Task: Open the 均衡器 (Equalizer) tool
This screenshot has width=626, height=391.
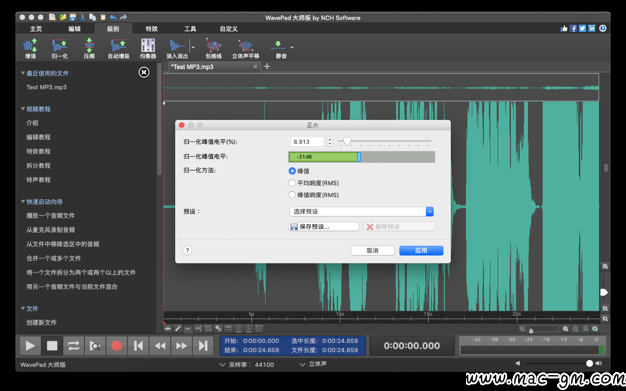Action: 148,48
